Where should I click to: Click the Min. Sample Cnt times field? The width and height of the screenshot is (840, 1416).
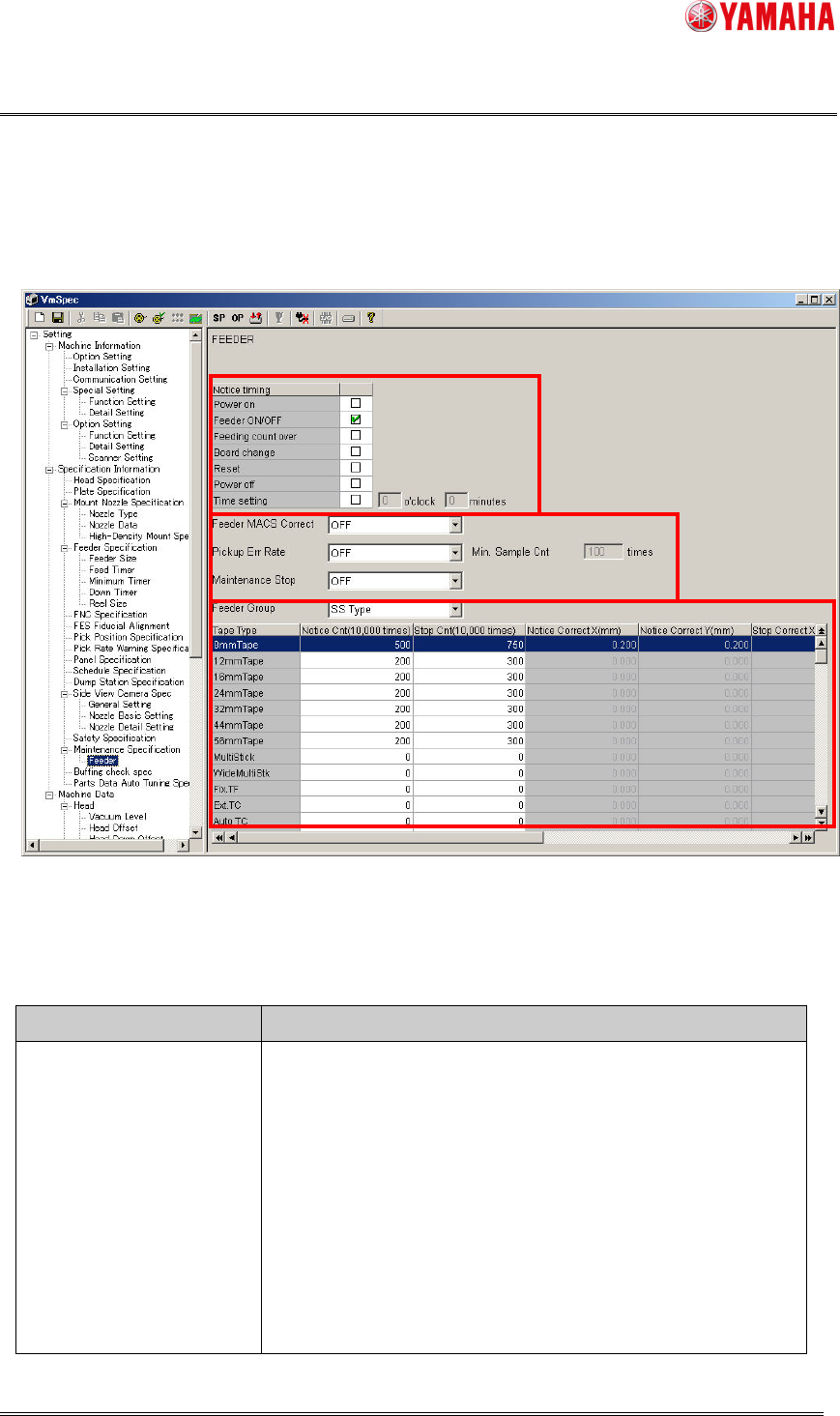coord(603,552)
